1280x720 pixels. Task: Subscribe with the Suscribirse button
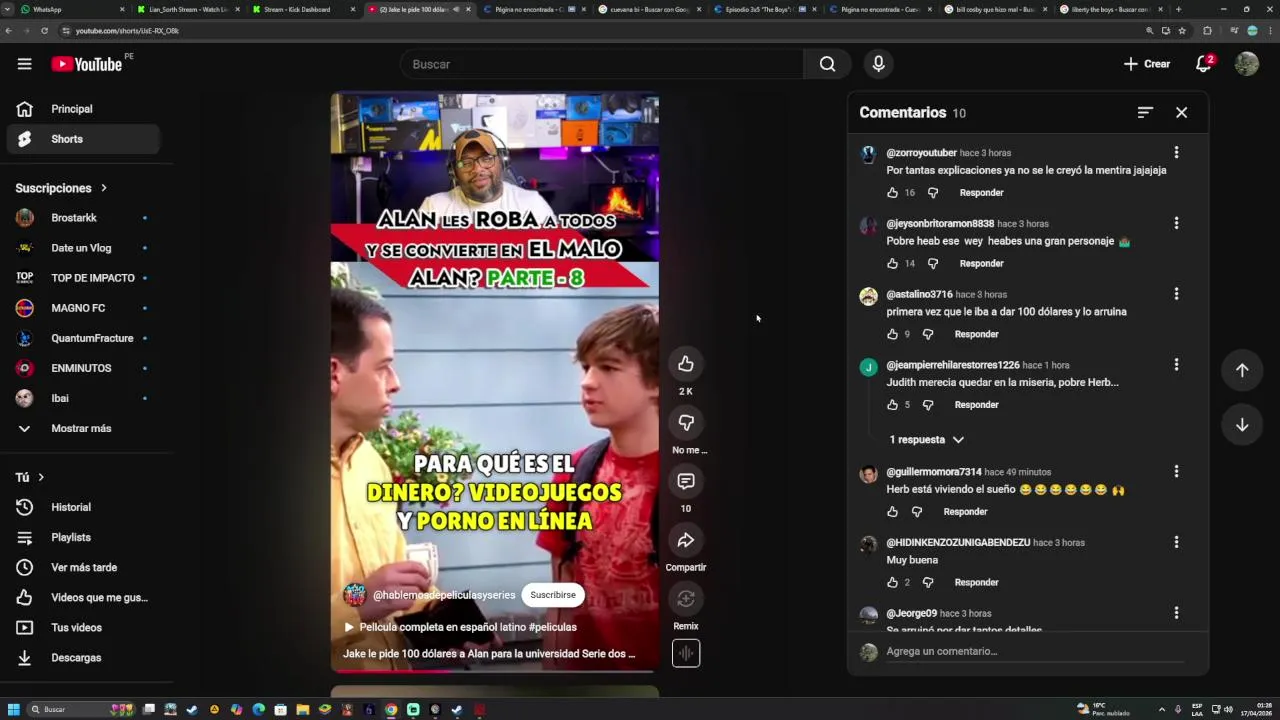click(x=553, y=595)
